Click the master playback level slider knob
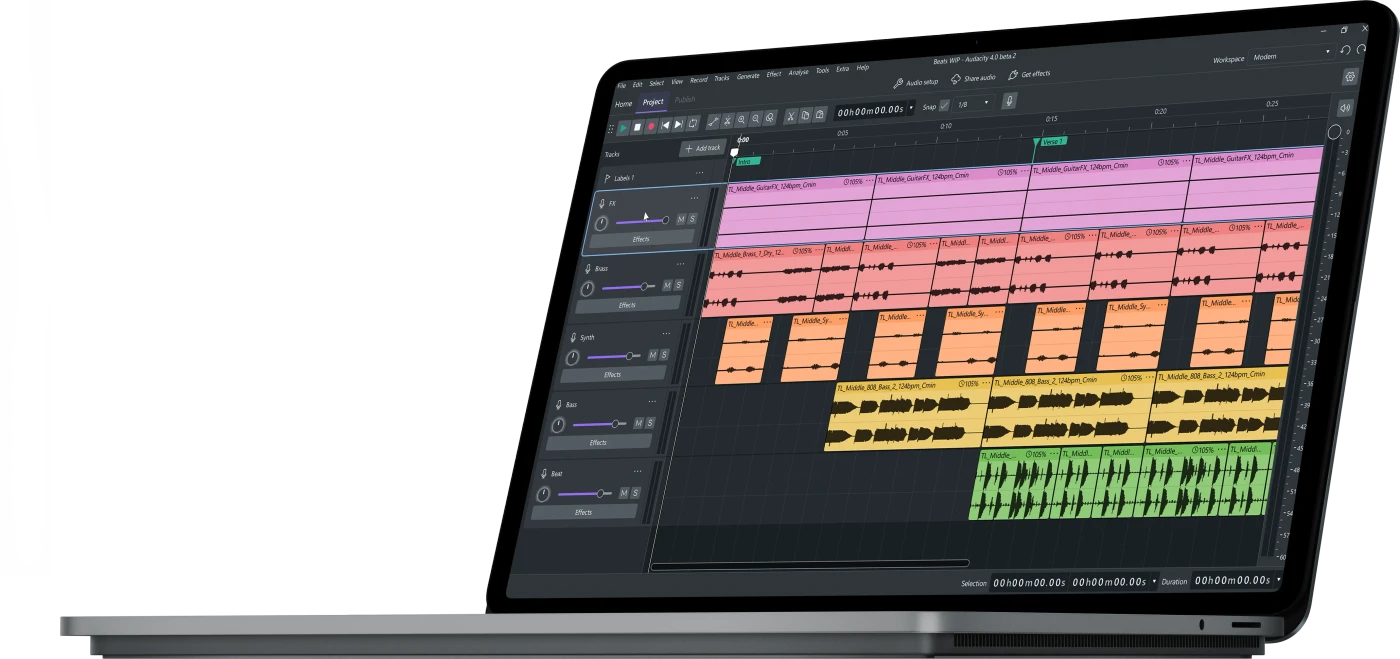The width and height of the screenshot is (1400, 659). click(x=1334, y=132)
